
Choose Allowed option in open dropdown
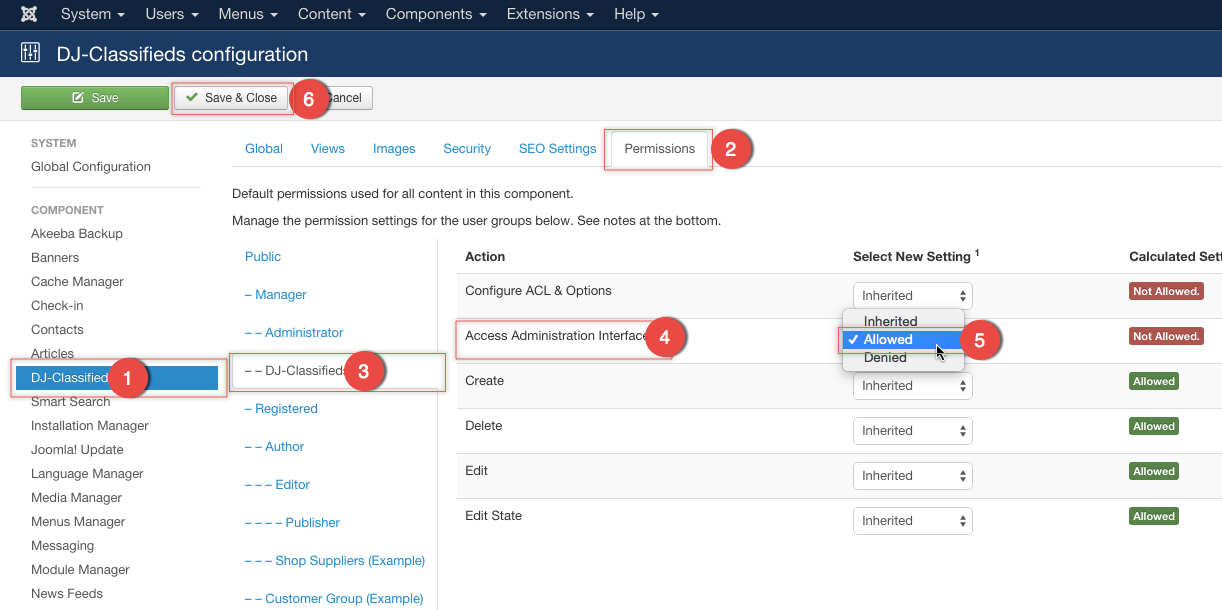pyautogui.click(x=904, y=340)
